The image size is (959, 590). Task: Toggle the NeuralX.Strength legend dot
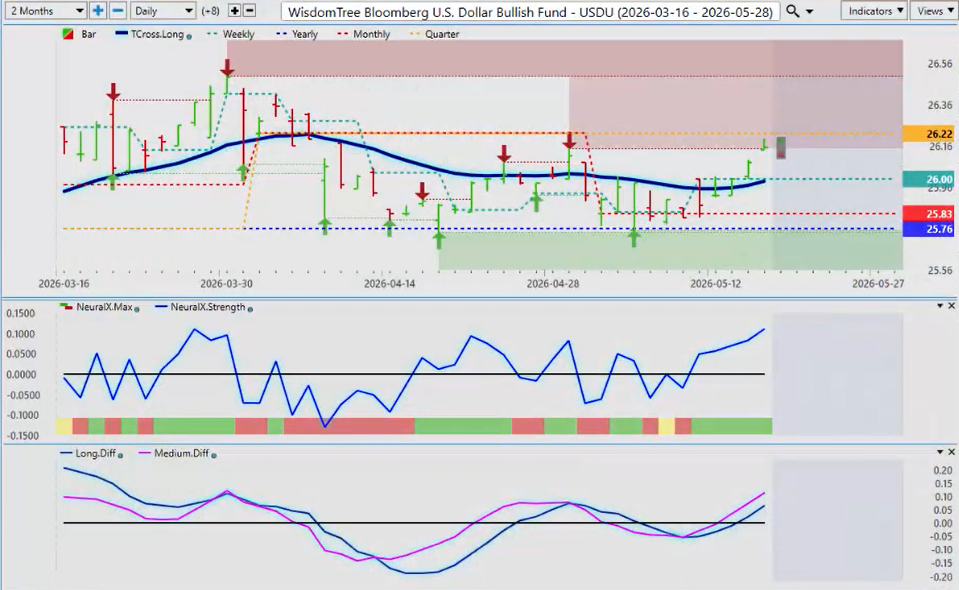[x=250, y=309]
